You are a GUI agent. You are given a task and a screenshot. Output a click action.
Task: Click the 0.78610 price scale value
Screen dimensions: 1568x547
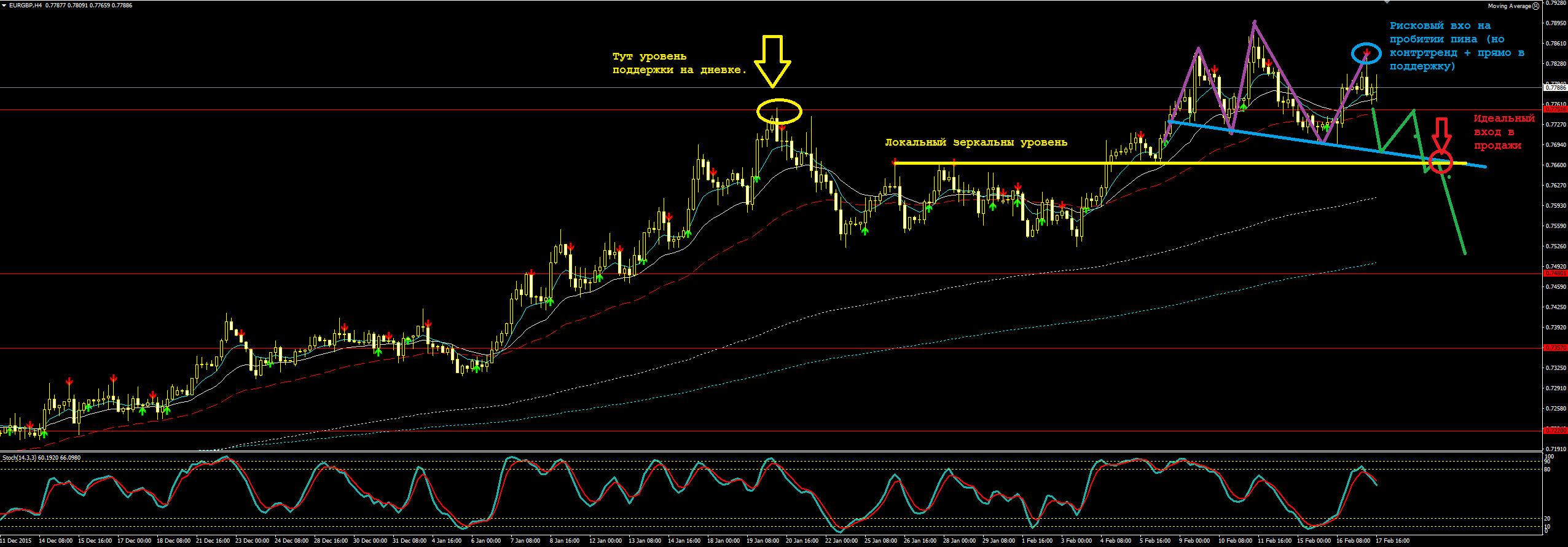click(x=1556, y=44)
